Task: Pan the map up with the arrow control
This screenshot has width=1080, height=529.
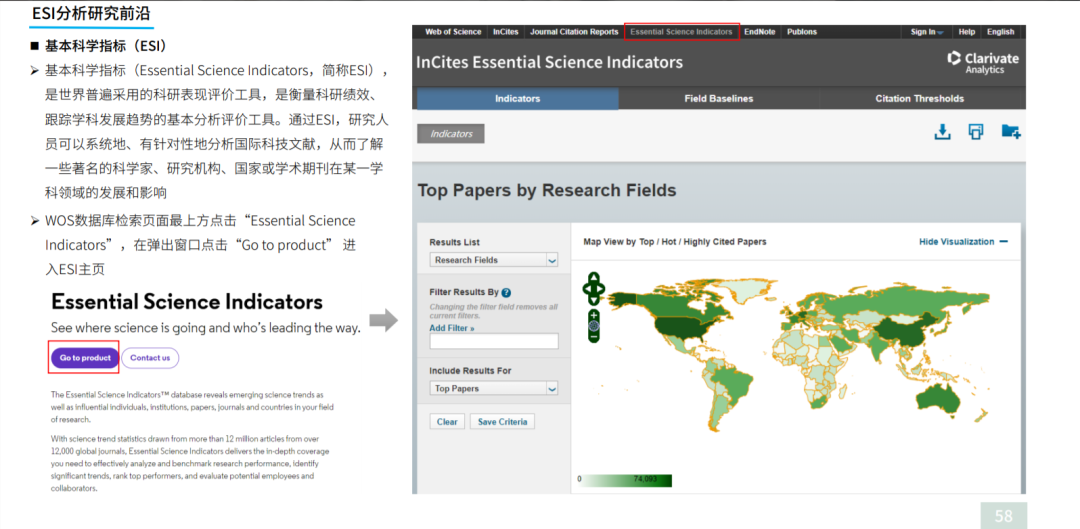Action: (594, 278)
